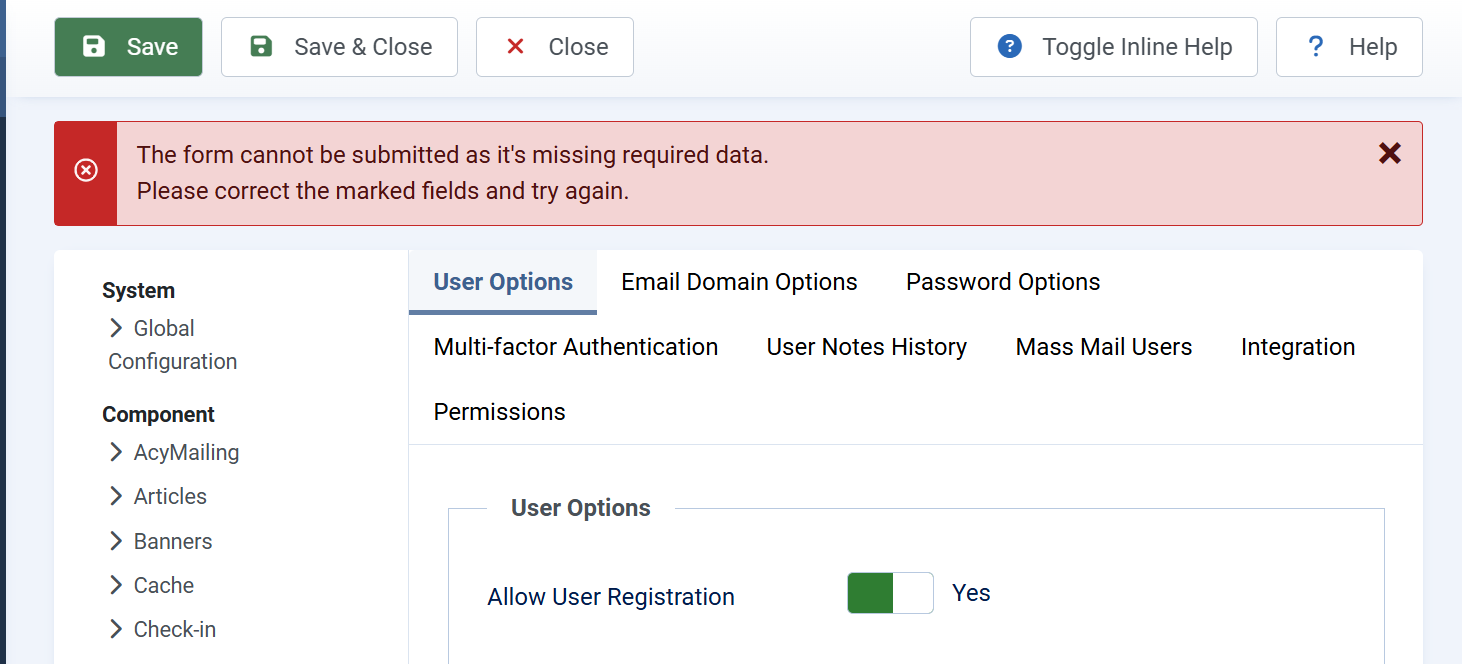Switch to the Password Options tab
The image size is (1462, 664).
click(1002, 282)
